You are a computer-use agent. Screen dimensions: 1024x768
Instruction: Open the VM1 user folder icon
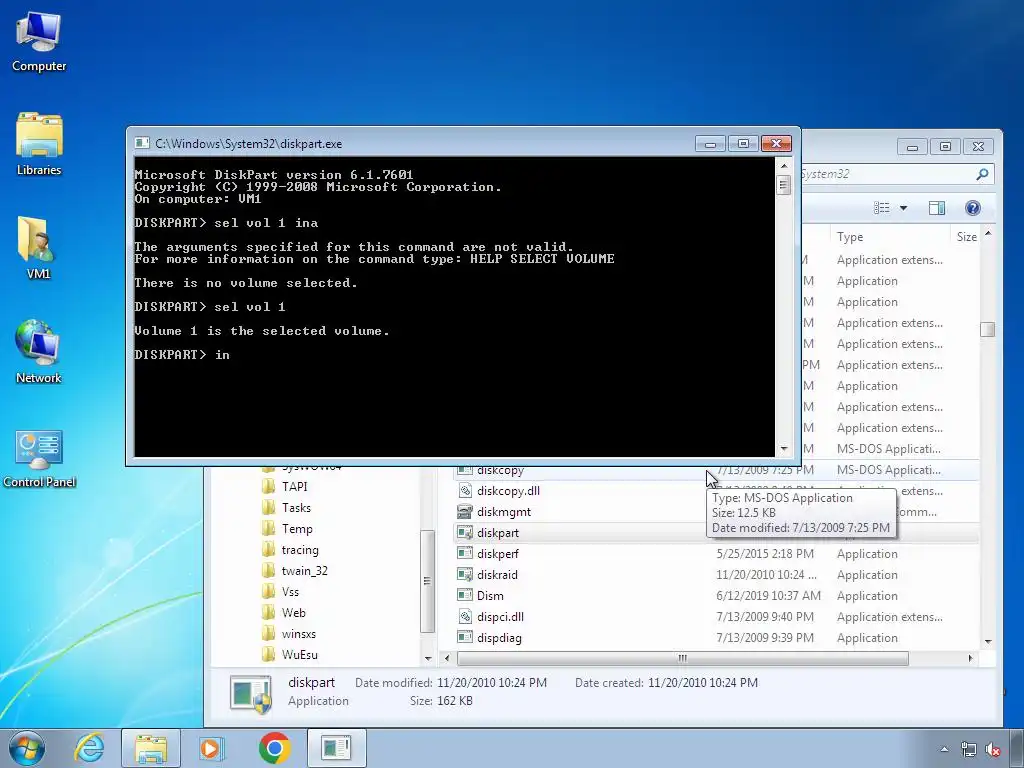(37, 248)
